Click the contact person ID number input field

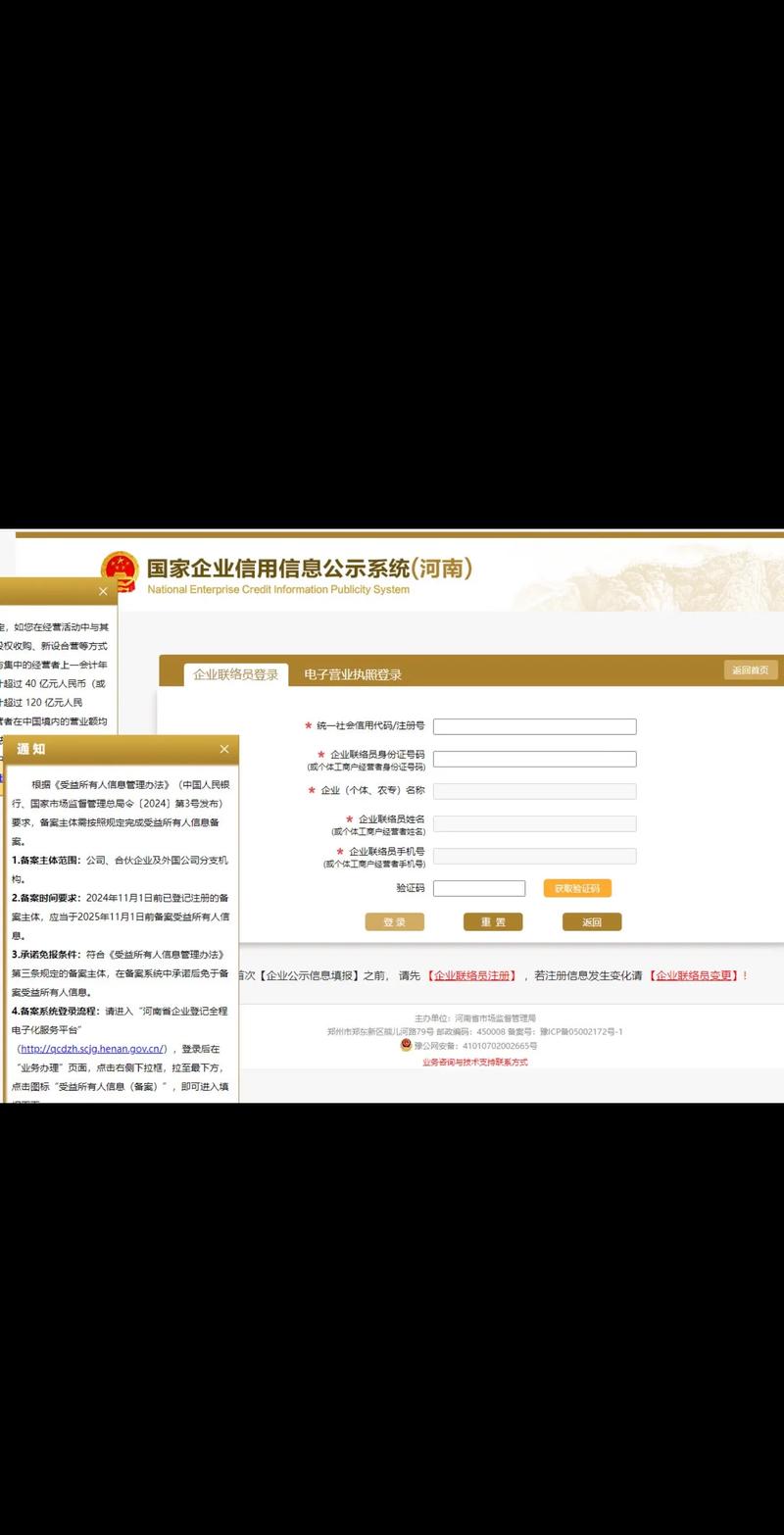[535, 758]
